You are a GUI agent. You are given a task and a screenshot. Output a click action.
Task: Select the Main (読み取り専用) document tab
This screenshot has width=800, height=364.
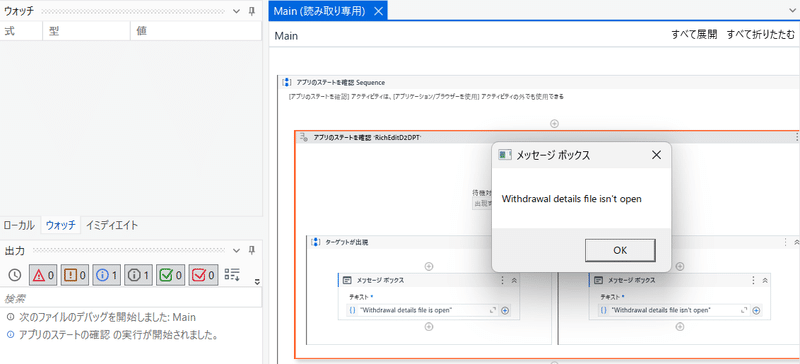[319, 11]
